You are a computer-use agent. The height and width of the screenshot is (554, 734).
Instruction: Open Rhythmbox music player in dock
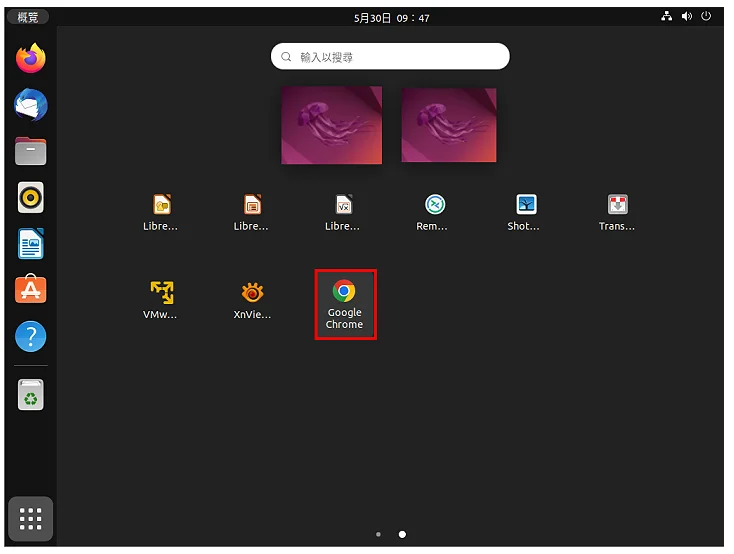pyautogui.click(x=30, y=197)
